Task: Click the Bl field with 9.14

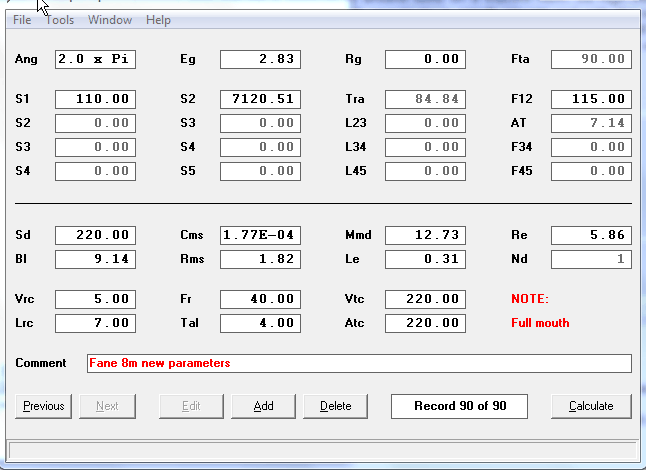Action: (x=95, y=259)
